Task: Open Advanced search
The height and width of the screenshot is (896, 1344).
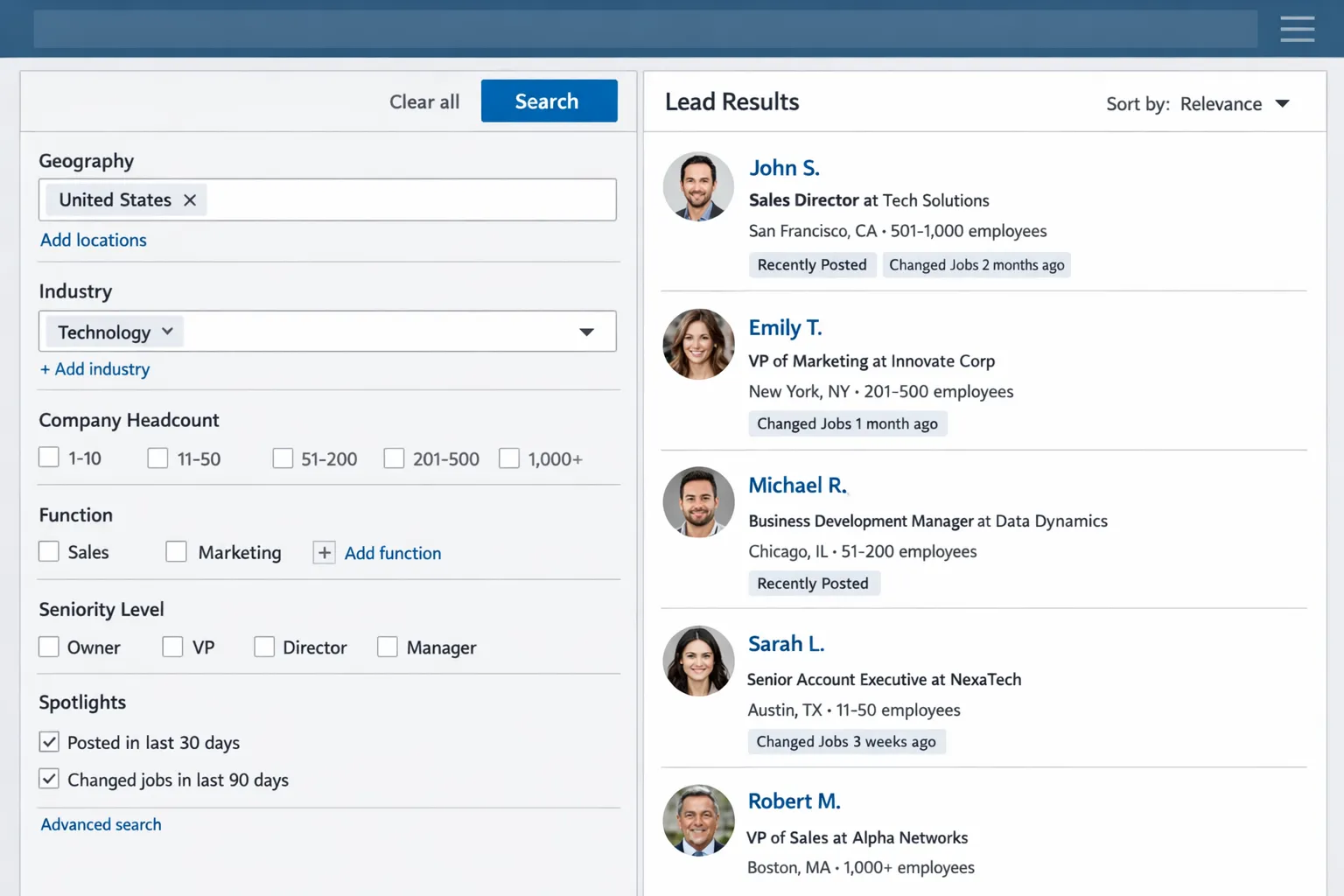Action: coord(100,823)
